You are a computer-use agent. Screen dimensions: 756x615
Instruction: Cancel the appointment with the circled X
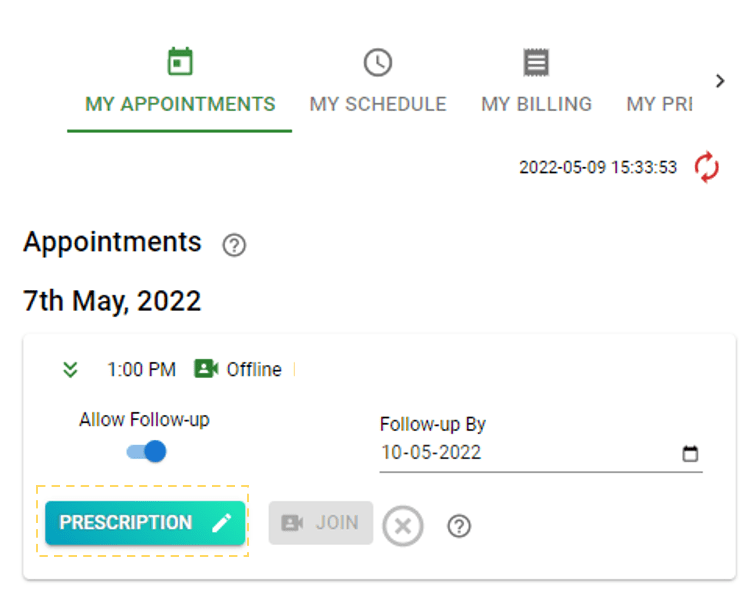point(403,525)
